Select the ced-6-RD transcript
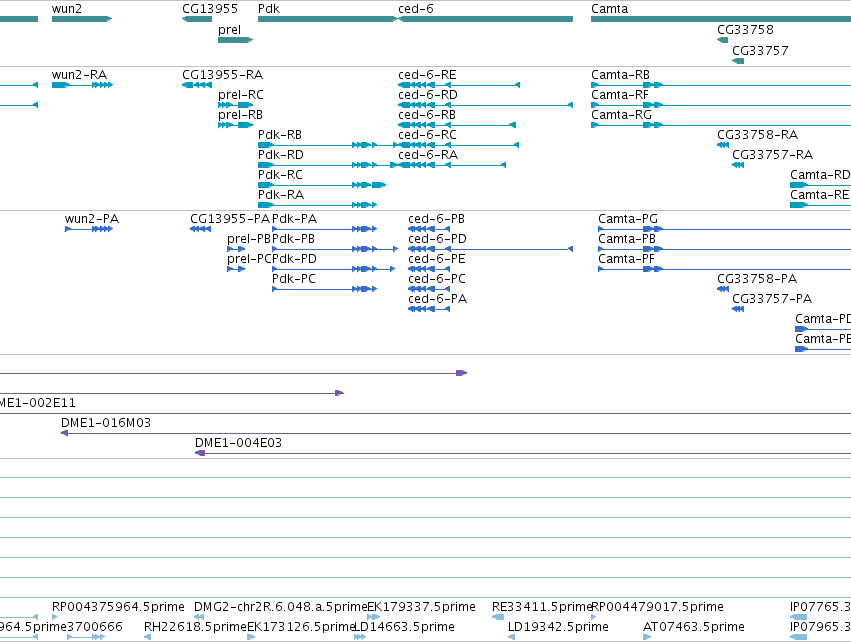 click(486, 105)
